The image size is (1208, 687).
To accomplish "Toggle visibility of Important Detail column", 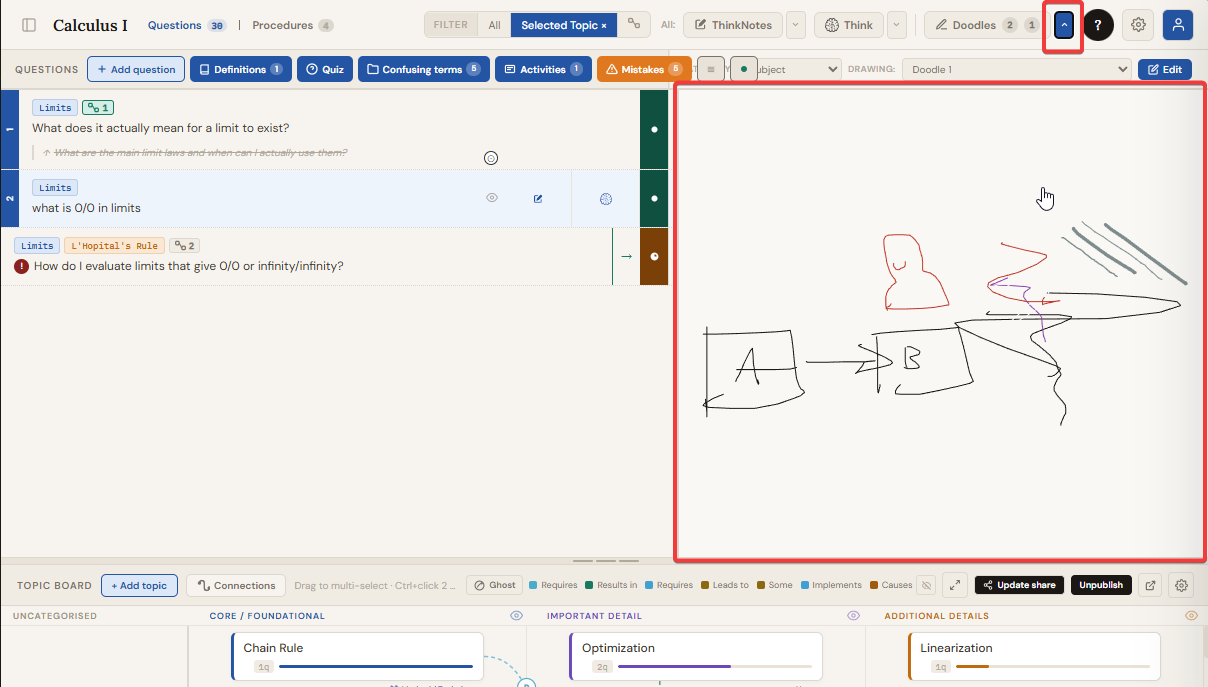I will 854,616.
